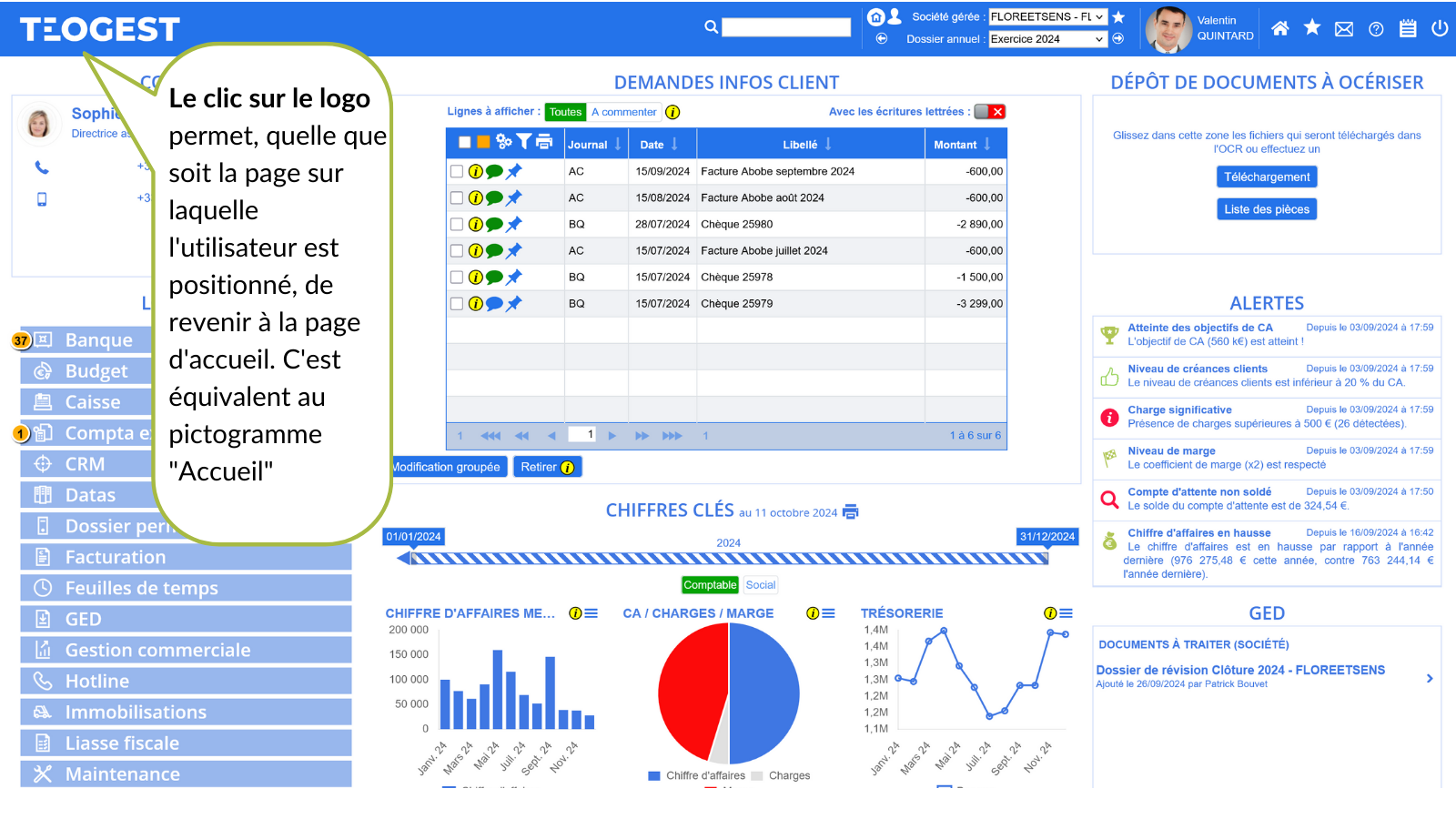Check the box for Facture Abobe septembre 2024
This screenshot has height=819, width=1456.
pyautogui.click(x=457, y=171)
